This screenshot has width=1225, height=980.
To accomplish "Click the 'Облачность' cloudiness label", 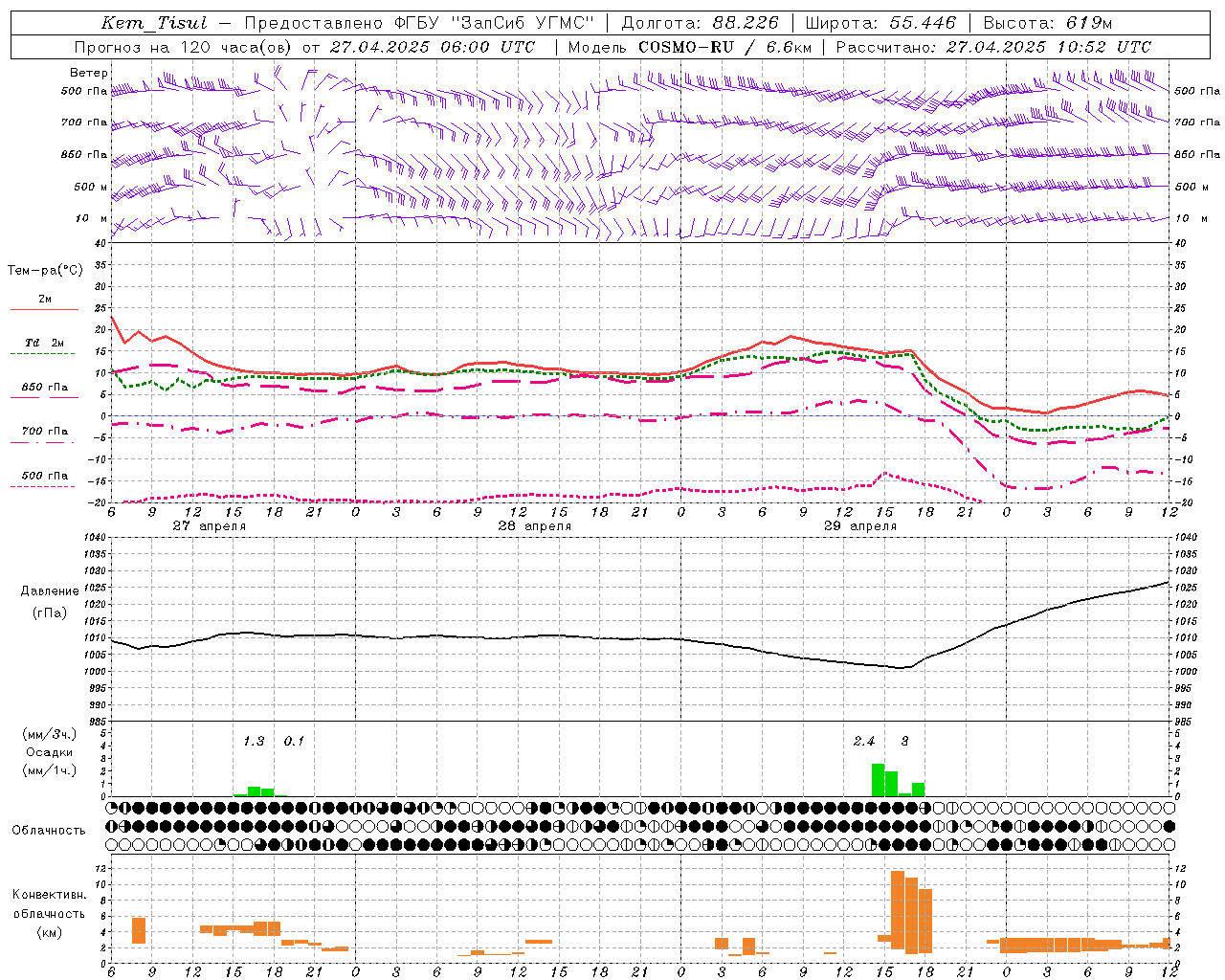I will [49, 831].
